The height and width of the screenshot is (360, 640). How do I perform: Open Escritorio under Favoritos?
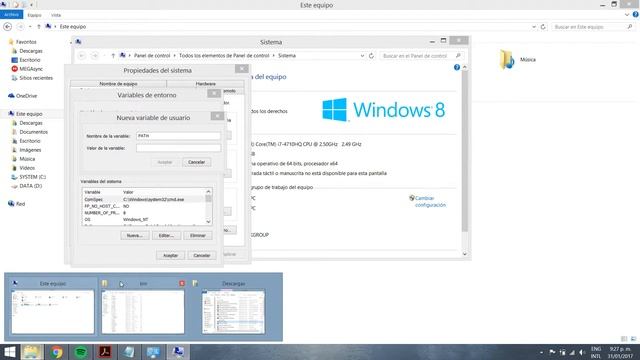30,60
